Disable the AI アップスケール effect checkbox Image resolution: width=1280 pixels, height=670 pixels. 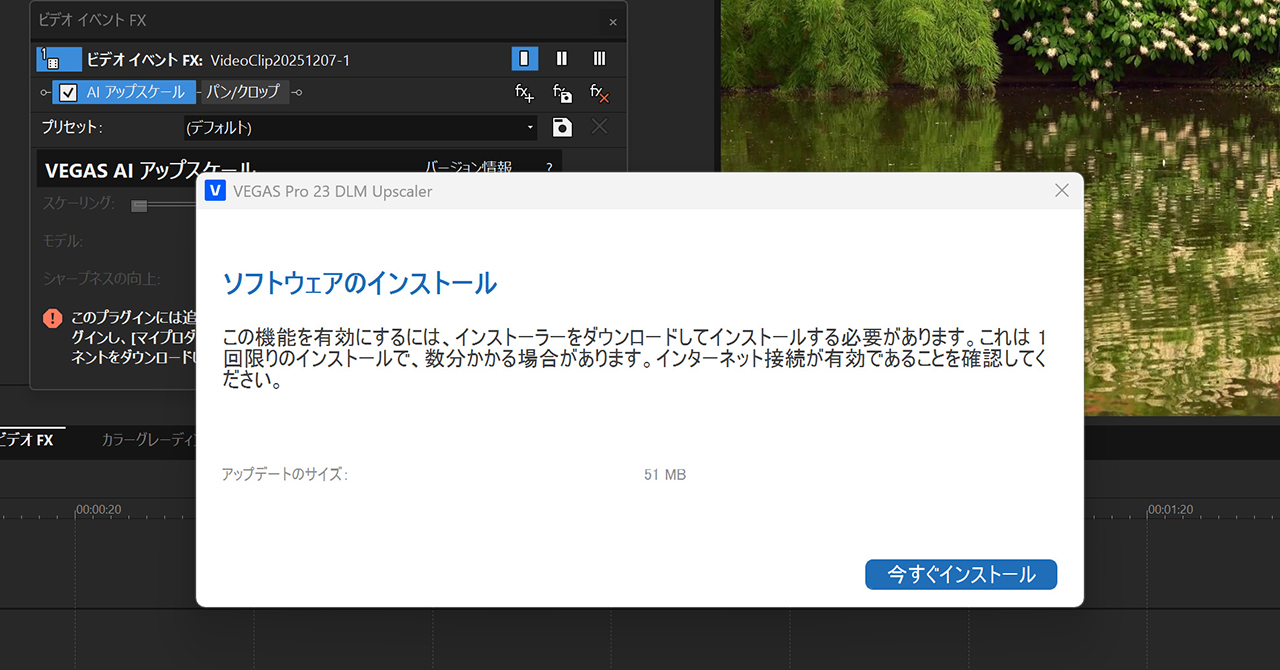coord(67,91)
